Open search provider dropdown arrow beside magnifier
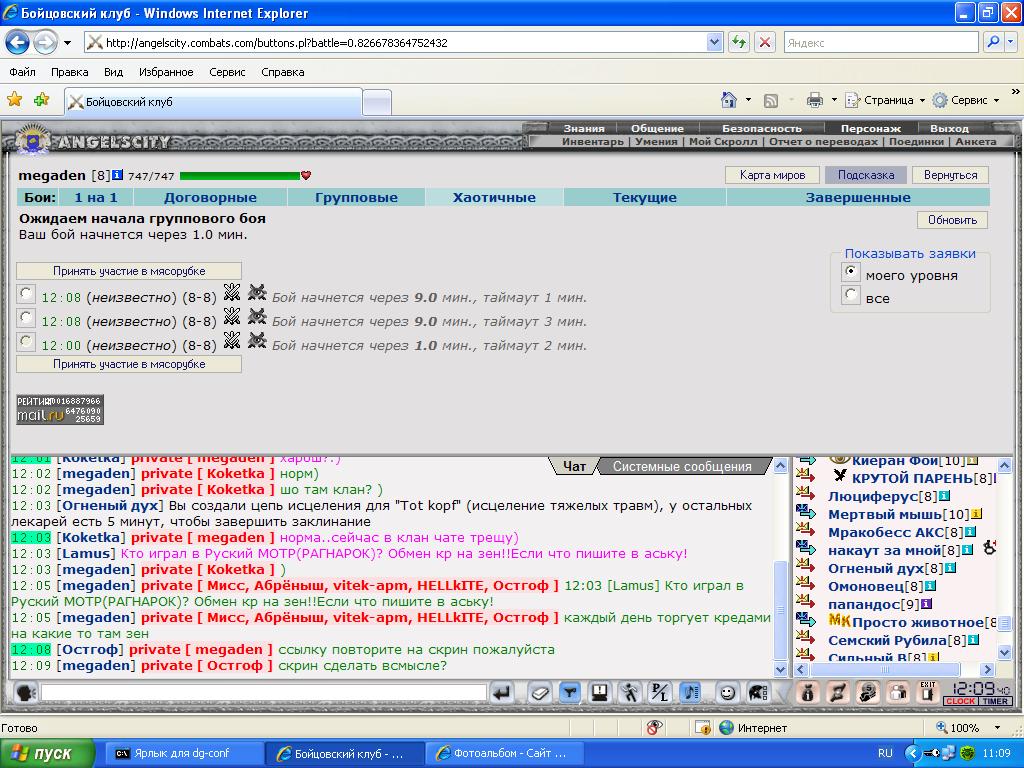 click(1012, 42)
